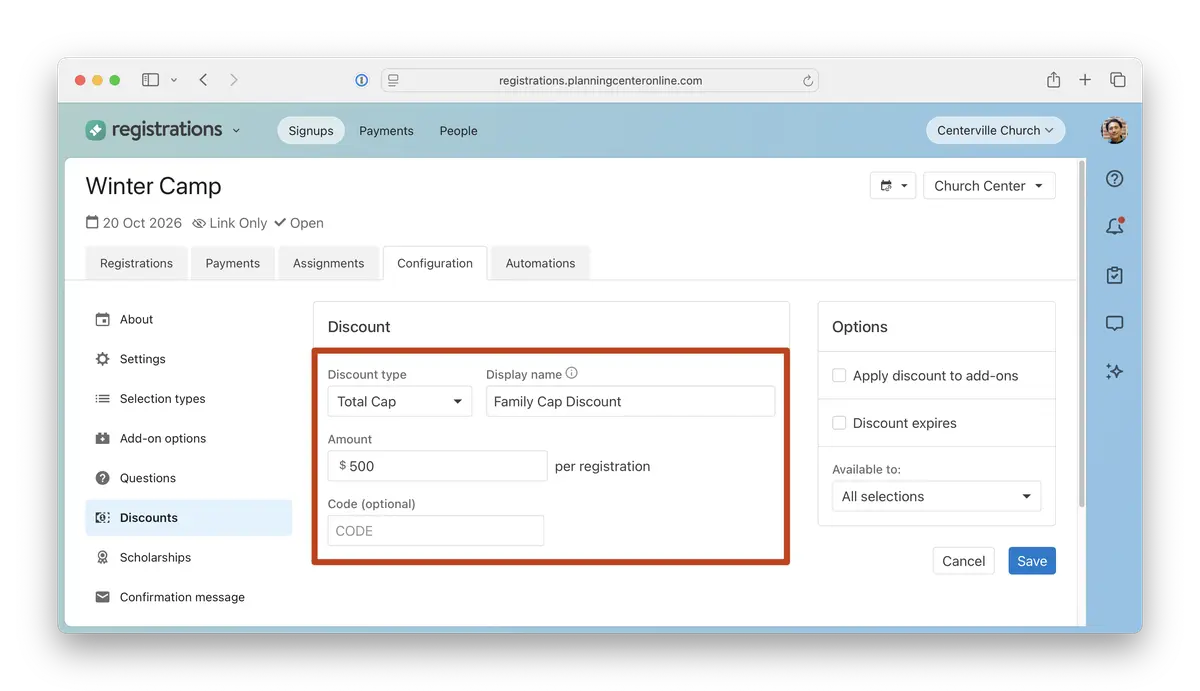
Task: Open the Church Center dropdown
Action: click(989, 186)
